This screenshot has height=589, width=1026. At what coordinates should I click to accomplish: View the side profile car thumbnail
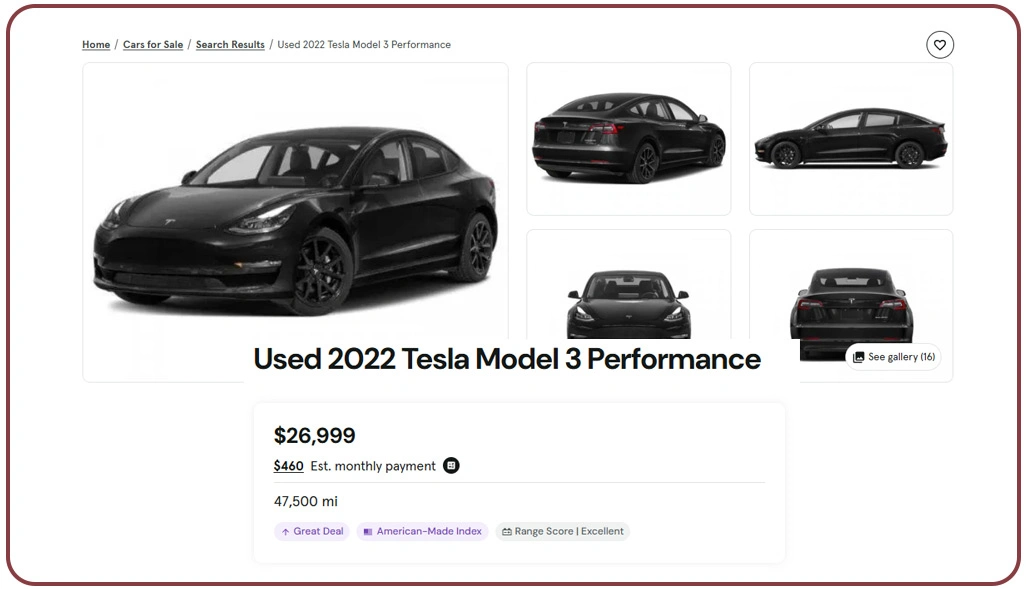[x=850, y=138]
